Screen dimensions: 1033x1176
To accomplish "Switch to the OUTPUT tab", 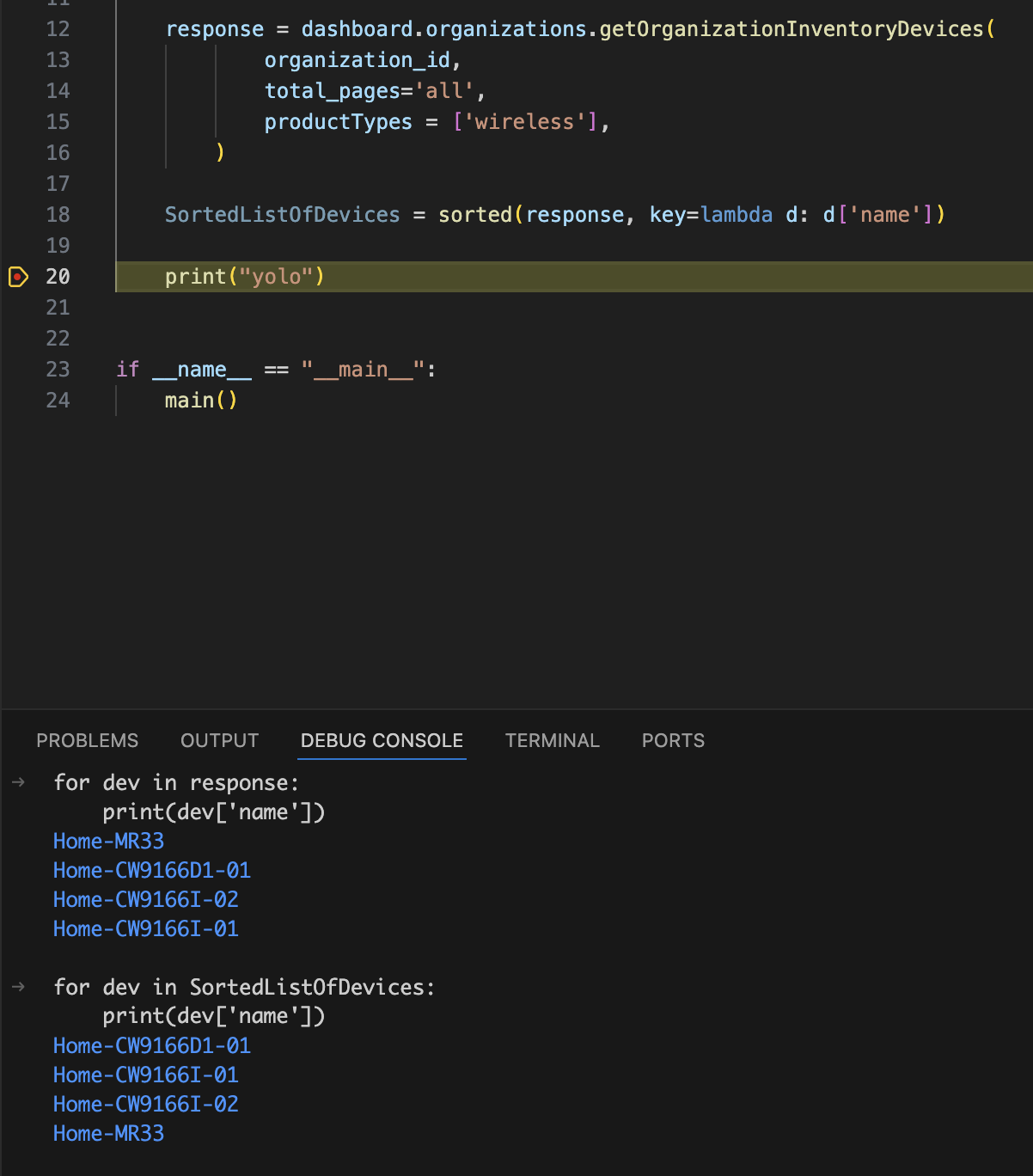I will (x=219, y=740).
